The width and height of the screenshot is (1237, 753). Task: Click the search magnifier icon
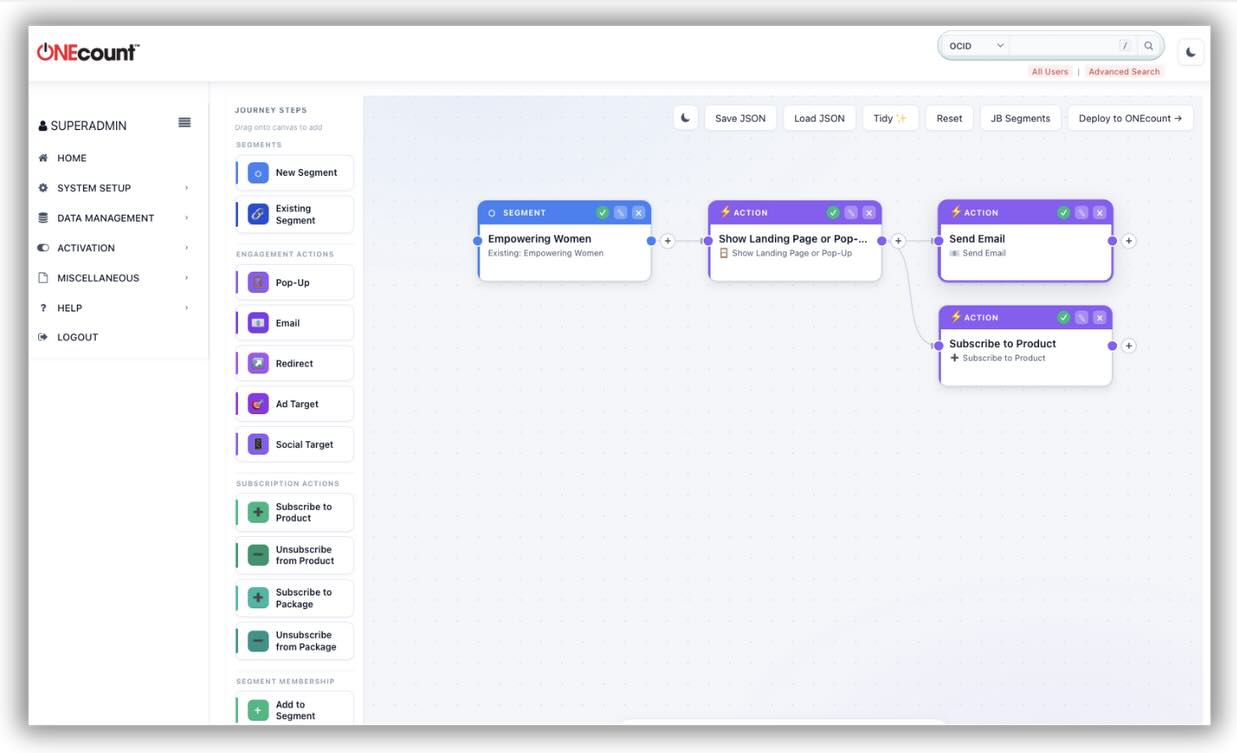(1149, 46)
